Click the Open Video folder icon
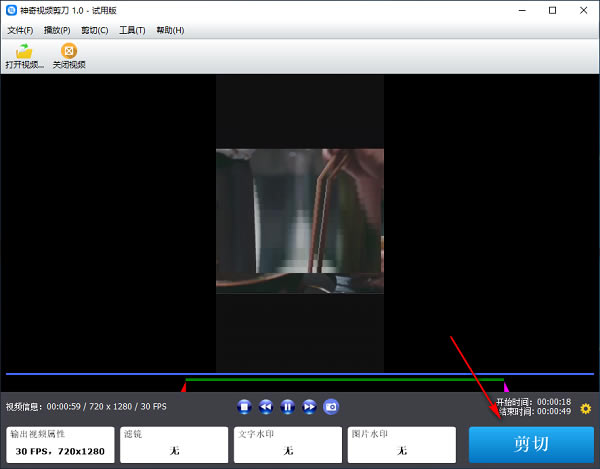This screenshot has height=469, width=600. [24, 51]
